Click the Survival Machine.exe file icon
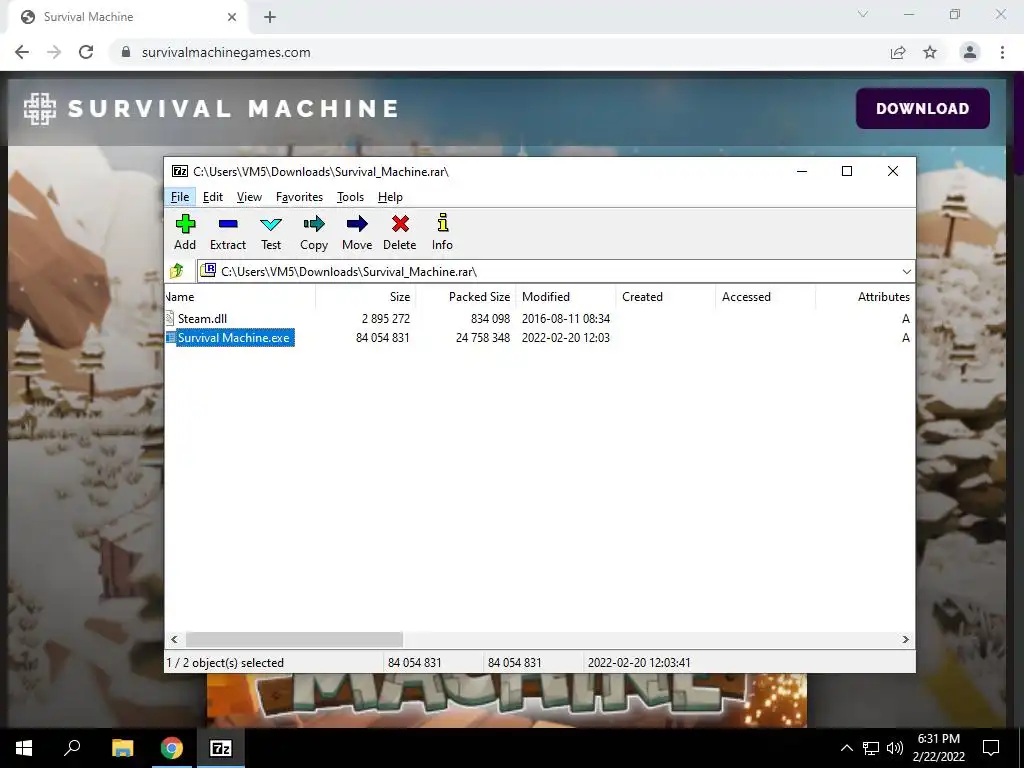The image size is (1024, 768). 170,338
